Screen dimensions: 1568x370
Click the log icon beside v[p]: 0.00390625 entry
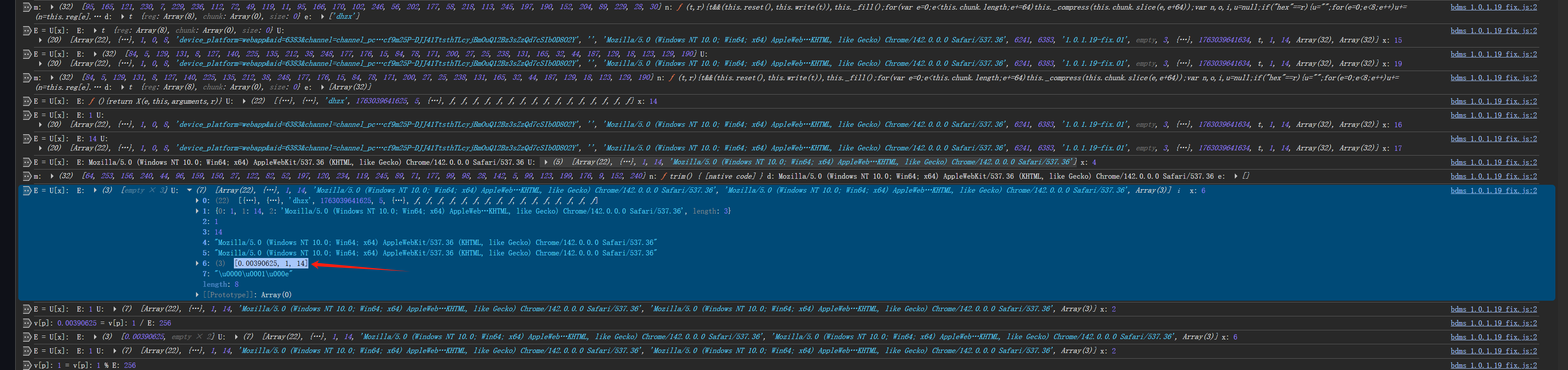click(26, 323)
